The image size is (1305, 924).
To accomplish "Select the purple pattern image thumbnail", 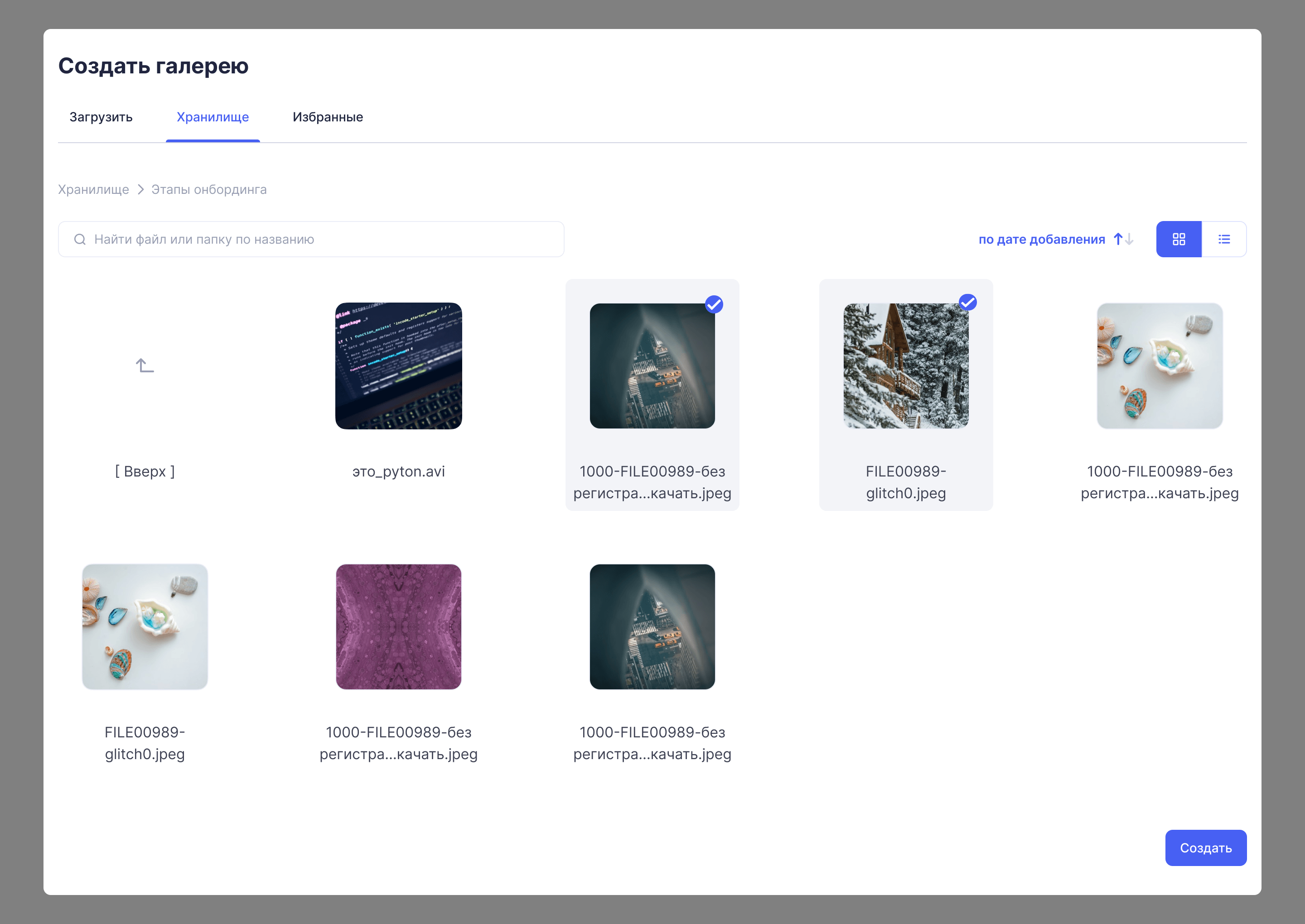I will point(398,626).
